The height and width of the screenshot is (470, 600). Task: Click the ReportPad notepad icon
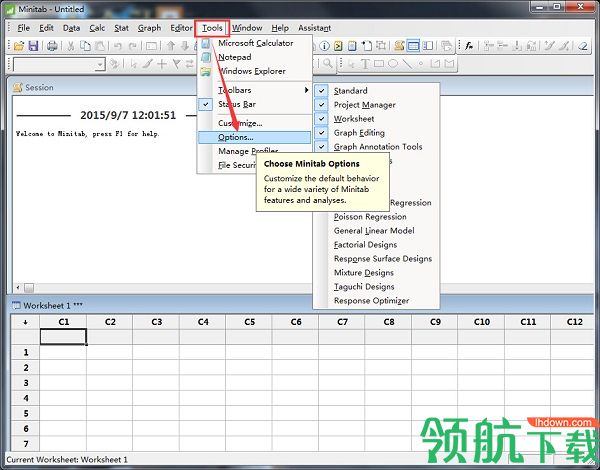point(352,46)
